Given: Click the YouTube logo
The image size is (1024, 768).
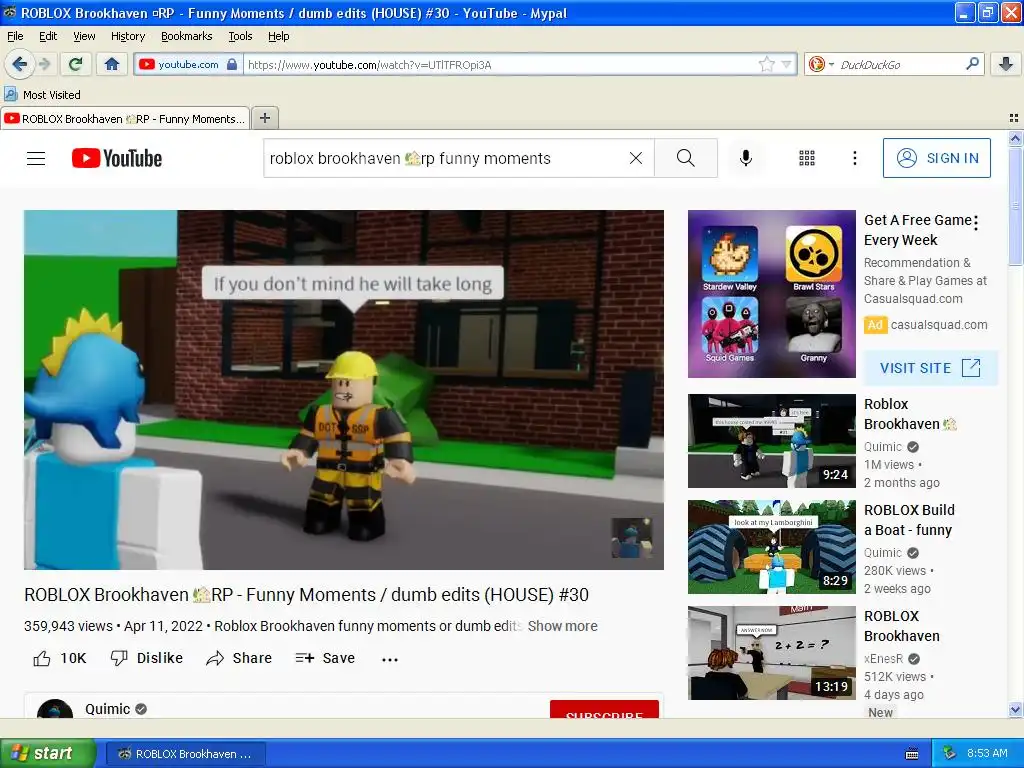Looking at the screenshot, I should click(117, 158).
